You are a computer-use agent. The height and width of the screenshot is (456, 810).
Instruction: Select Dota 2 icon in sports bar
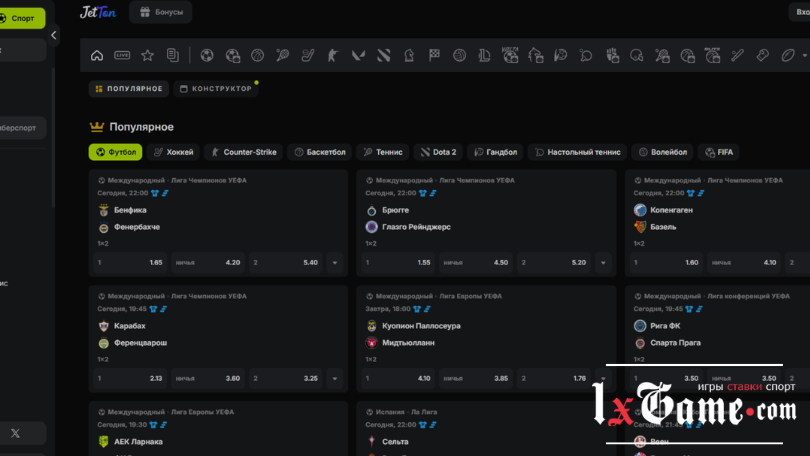click(x=383, y=55)
